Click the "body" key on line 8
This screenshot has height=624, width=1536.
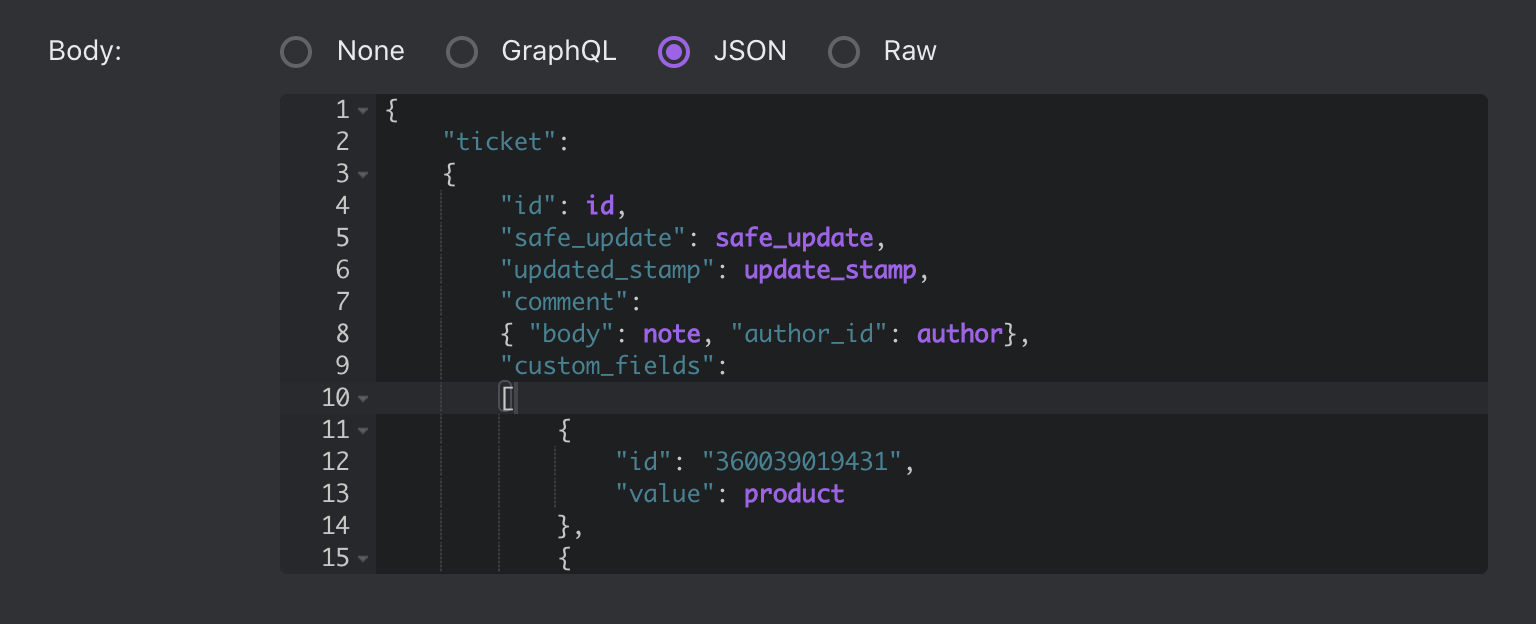point(571,334)
